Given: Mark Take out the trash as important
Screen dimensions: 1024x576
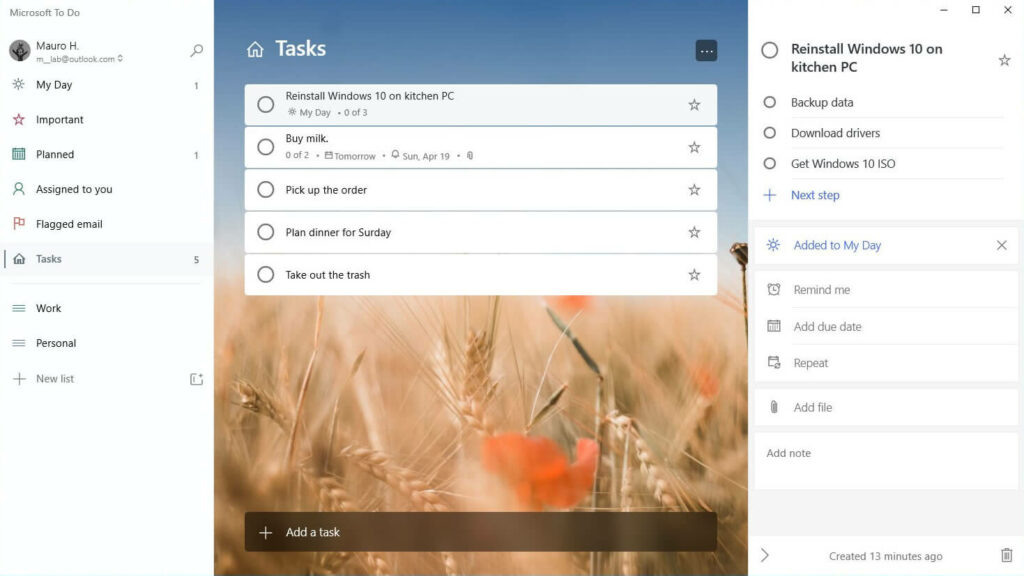Looking at the screenshot, I should [x=694, y=275].
